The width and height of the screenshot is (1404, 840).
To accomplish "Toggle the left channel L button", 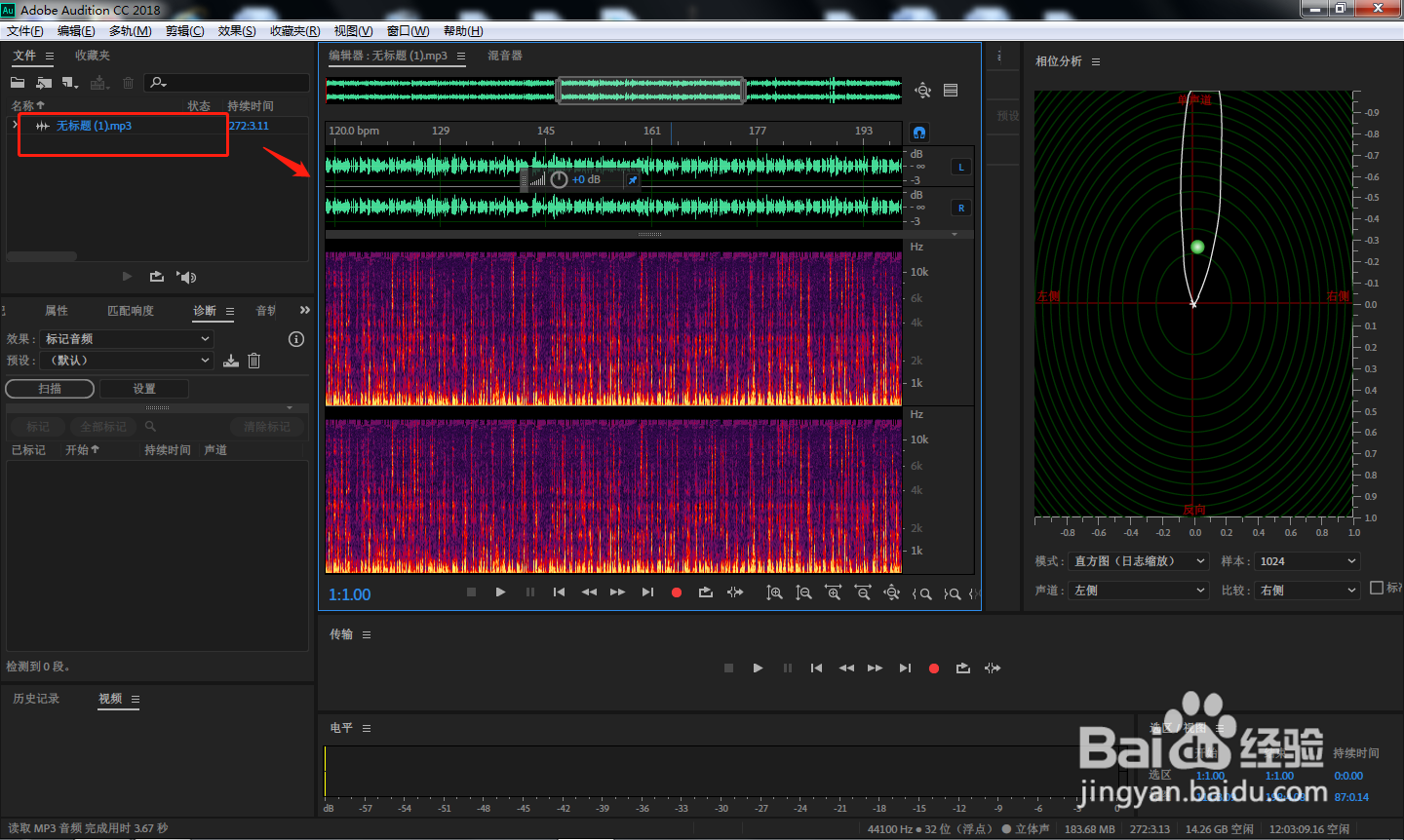I will tap(961, 167).
